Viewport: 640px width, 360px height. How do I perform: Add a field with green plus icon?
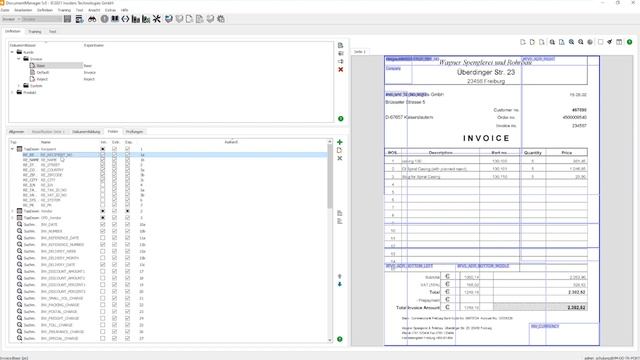tap(340, 142)
